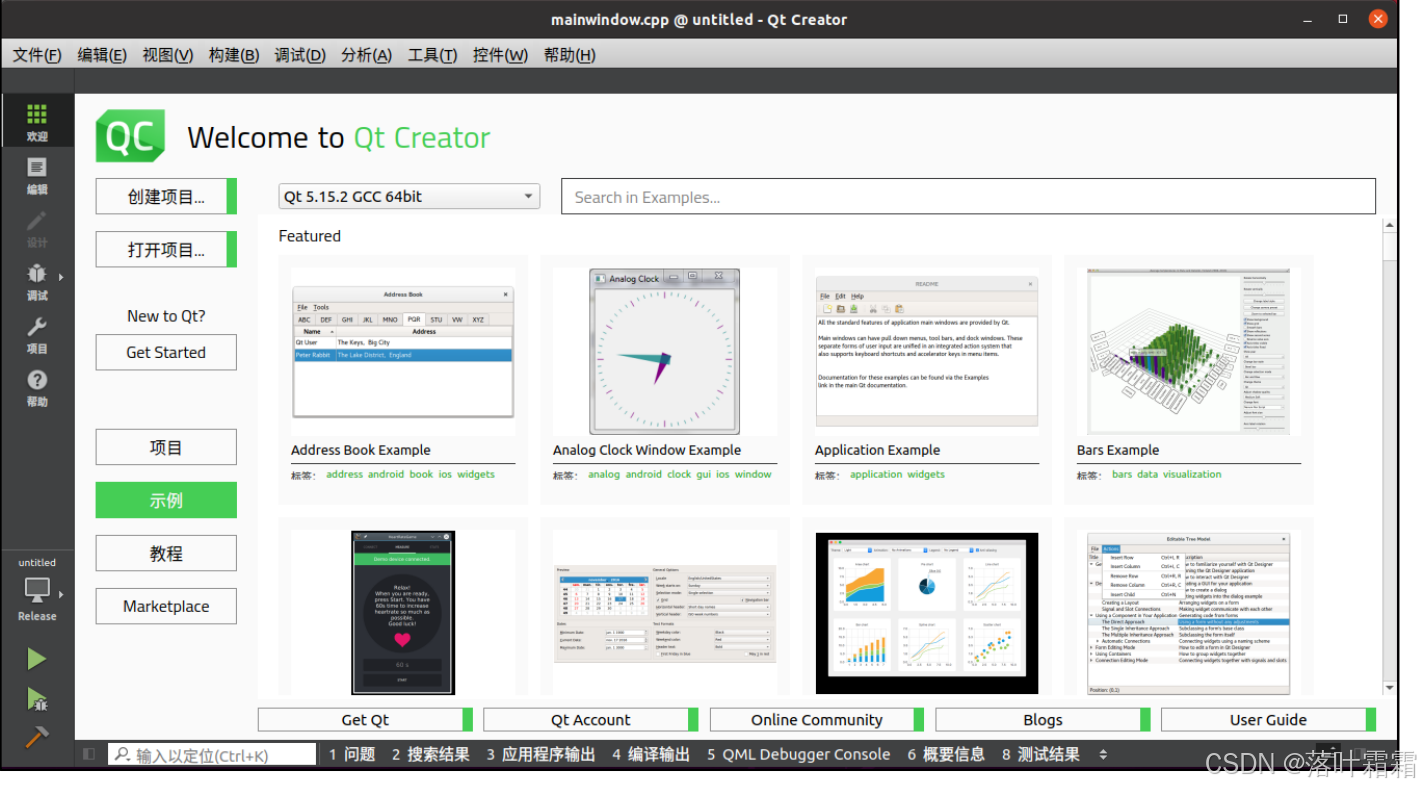Image resolution: width=1421 pixels, height=790 pixels.
Task: Open the 视图(V) menu
Action: [x=168, y=55]
